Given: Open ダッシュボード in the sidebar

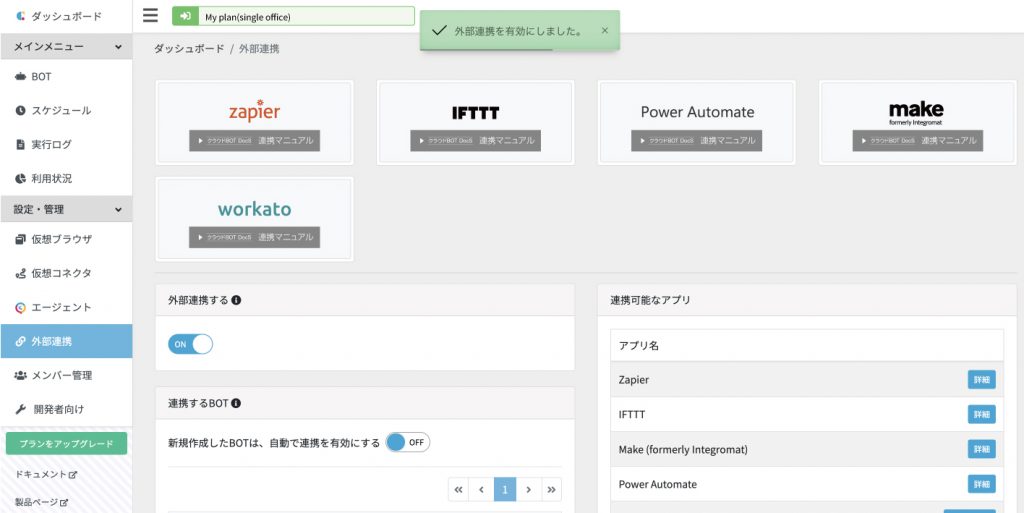Looking at the screenshot, I should click(66, 16).
